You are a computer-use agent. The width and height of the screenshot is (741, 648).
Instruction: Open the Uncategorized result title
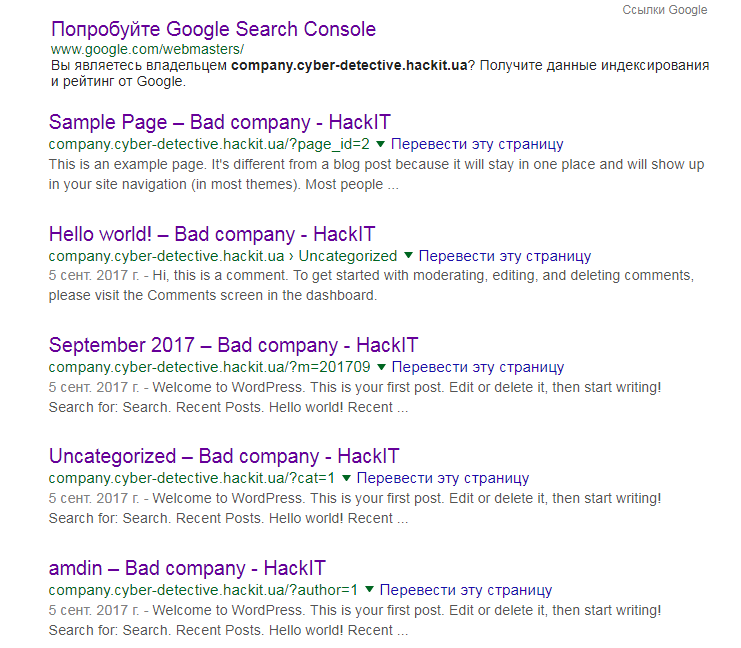[x=224, y=457]
